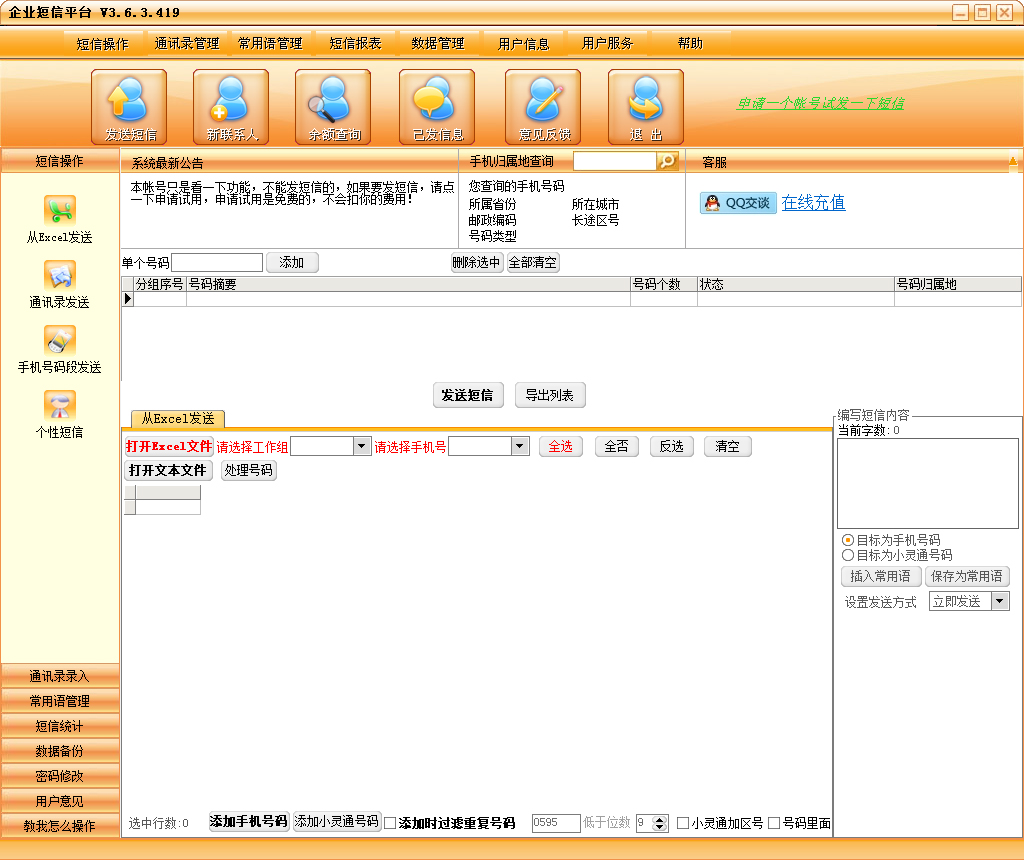Open the 设置发送方式 dropdown
Viewport: 1024px width, 860px height.
coord(1000,601)
